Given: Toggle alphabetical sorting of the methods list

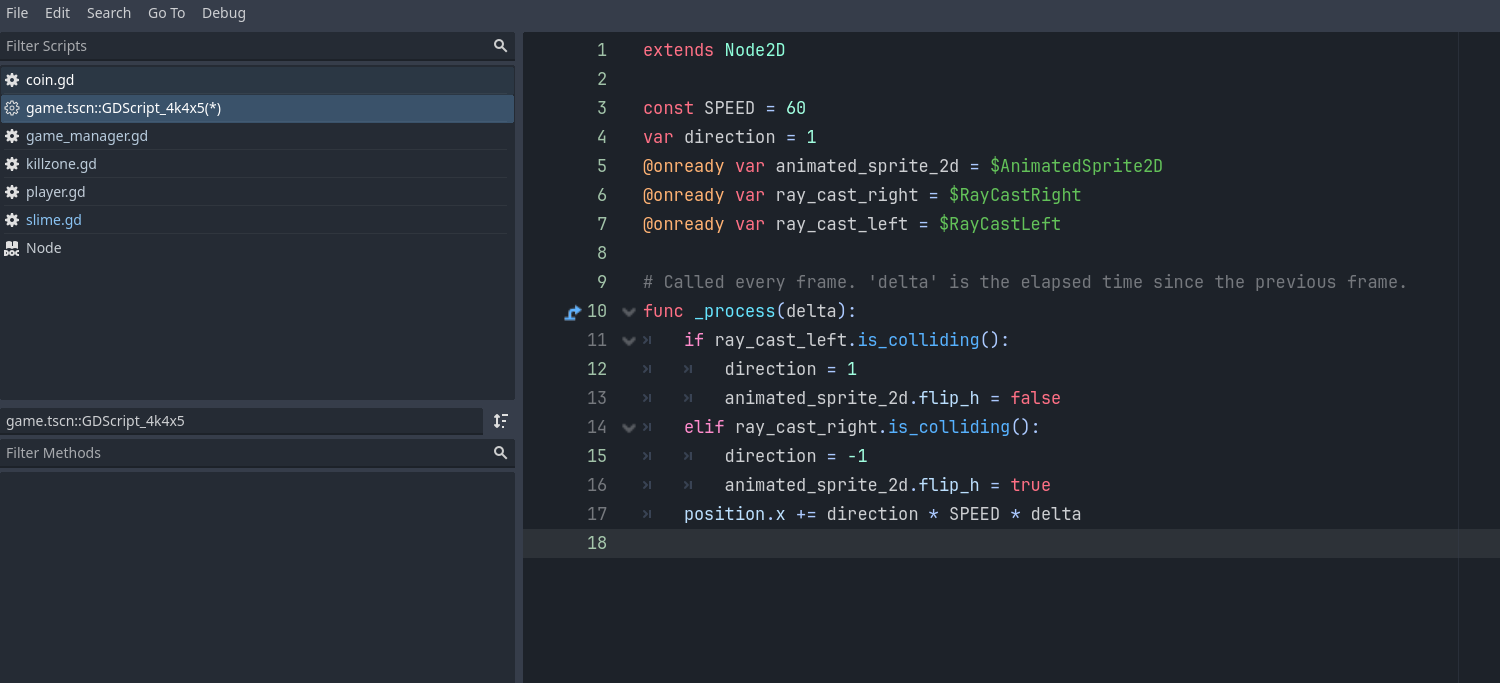Looking at the screenshot, I should pyautogui.click(x=501, y=421).
